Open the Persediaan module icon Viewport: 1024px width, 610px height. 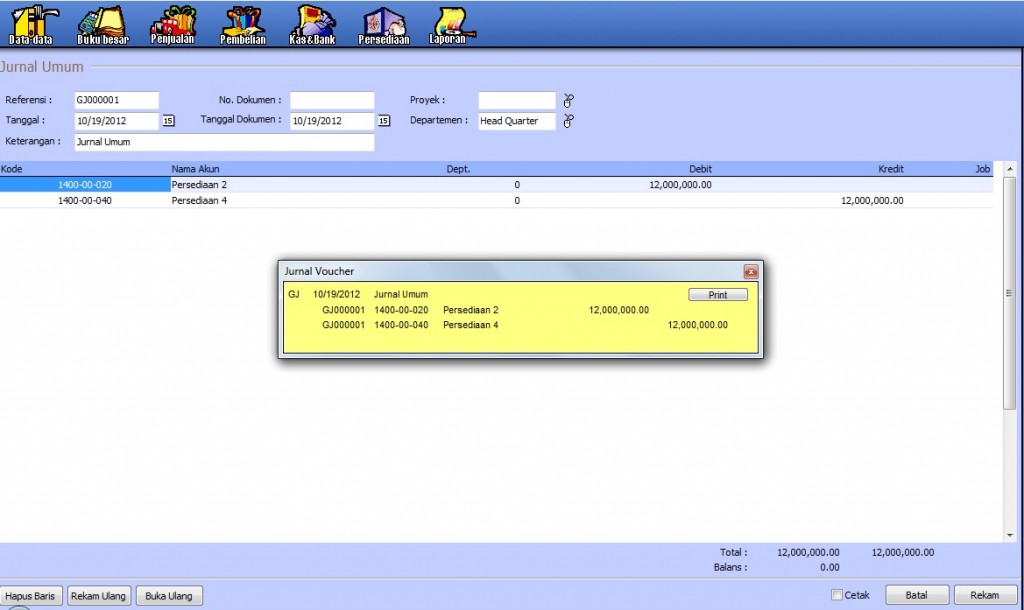[384, 25]
